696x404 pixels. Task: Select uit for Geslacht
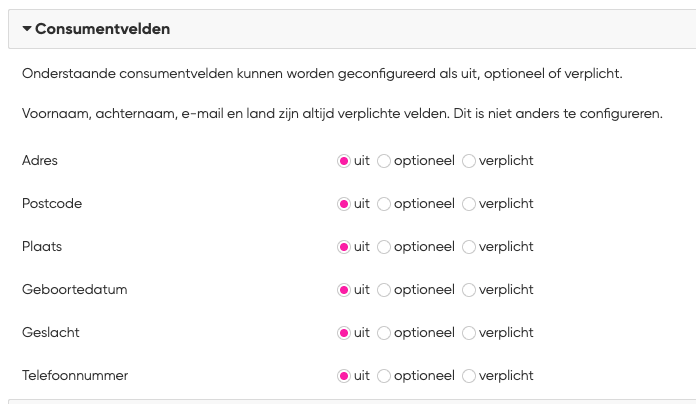344,332
